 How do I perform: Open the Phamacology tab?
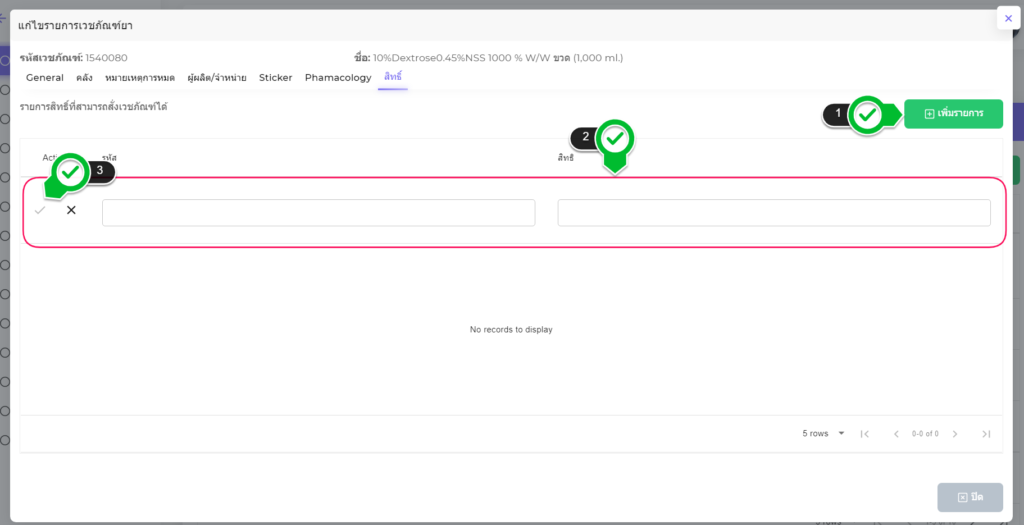338,78
